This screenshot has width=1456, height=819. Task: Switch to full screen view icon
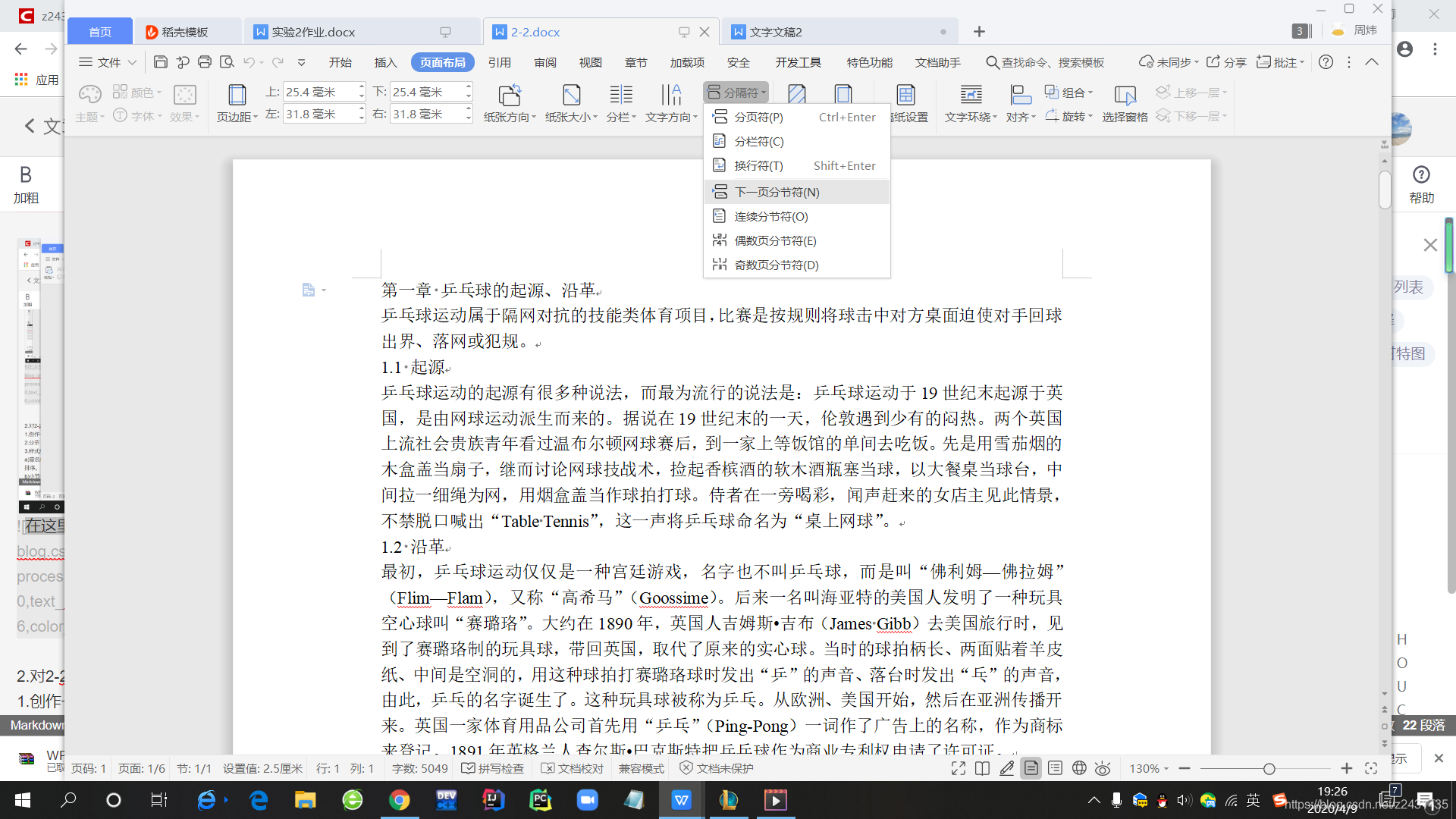point(959,768)
